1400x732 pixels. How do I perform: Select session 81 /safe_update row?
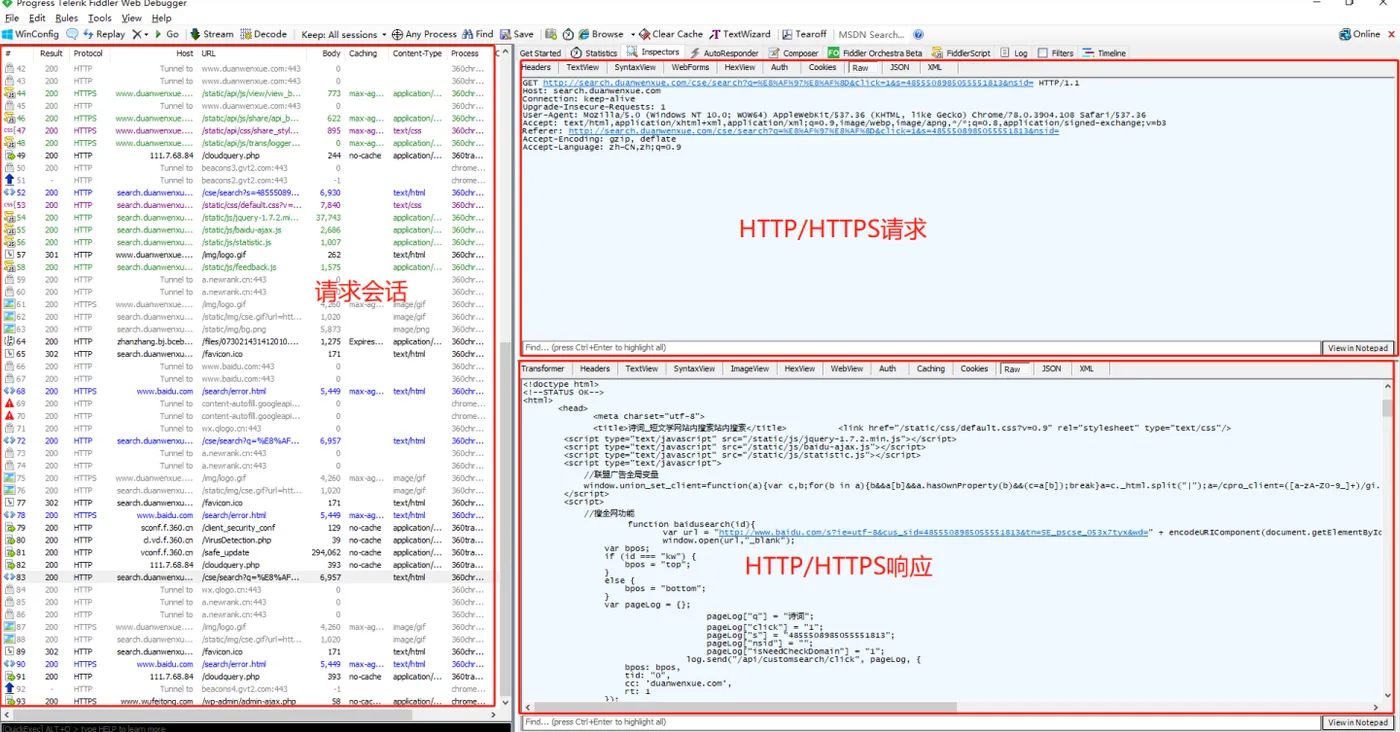(248, 552)
